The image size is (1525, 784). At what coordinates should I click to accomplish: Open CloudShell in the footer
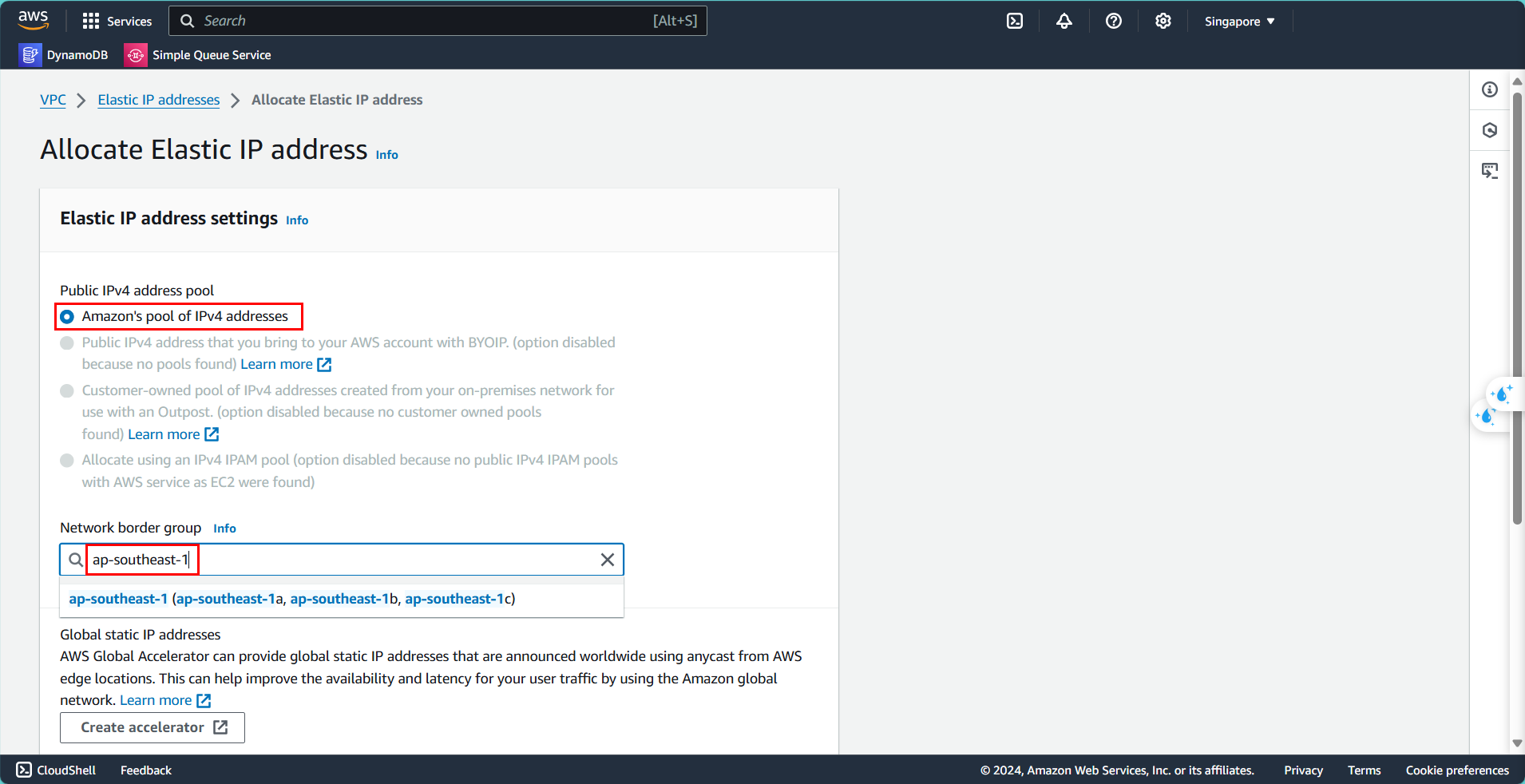point(56,770)
